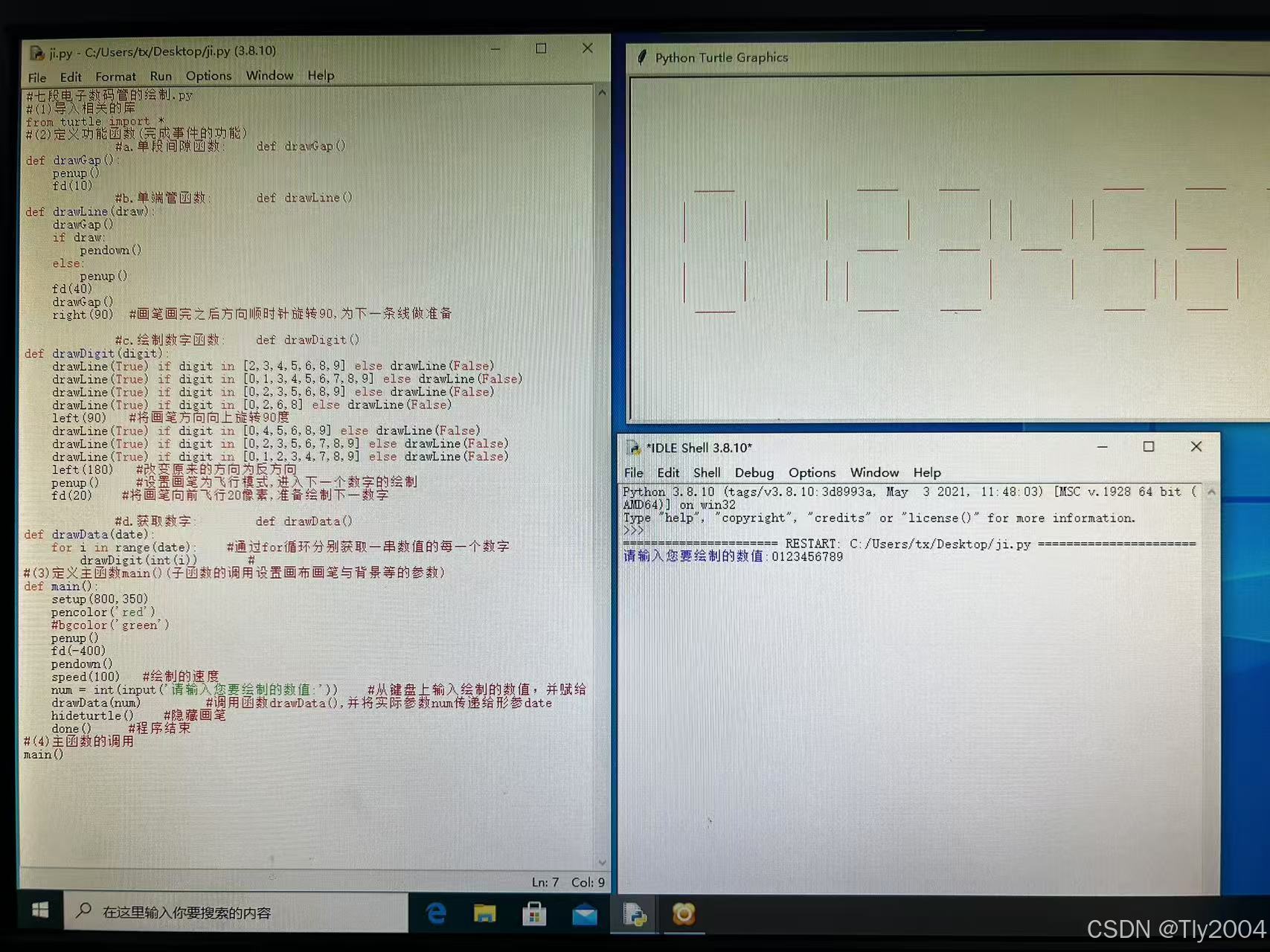Click the 'from turtle import *' line
Viewport: 1270px width, 952px height.
point(94,121)
